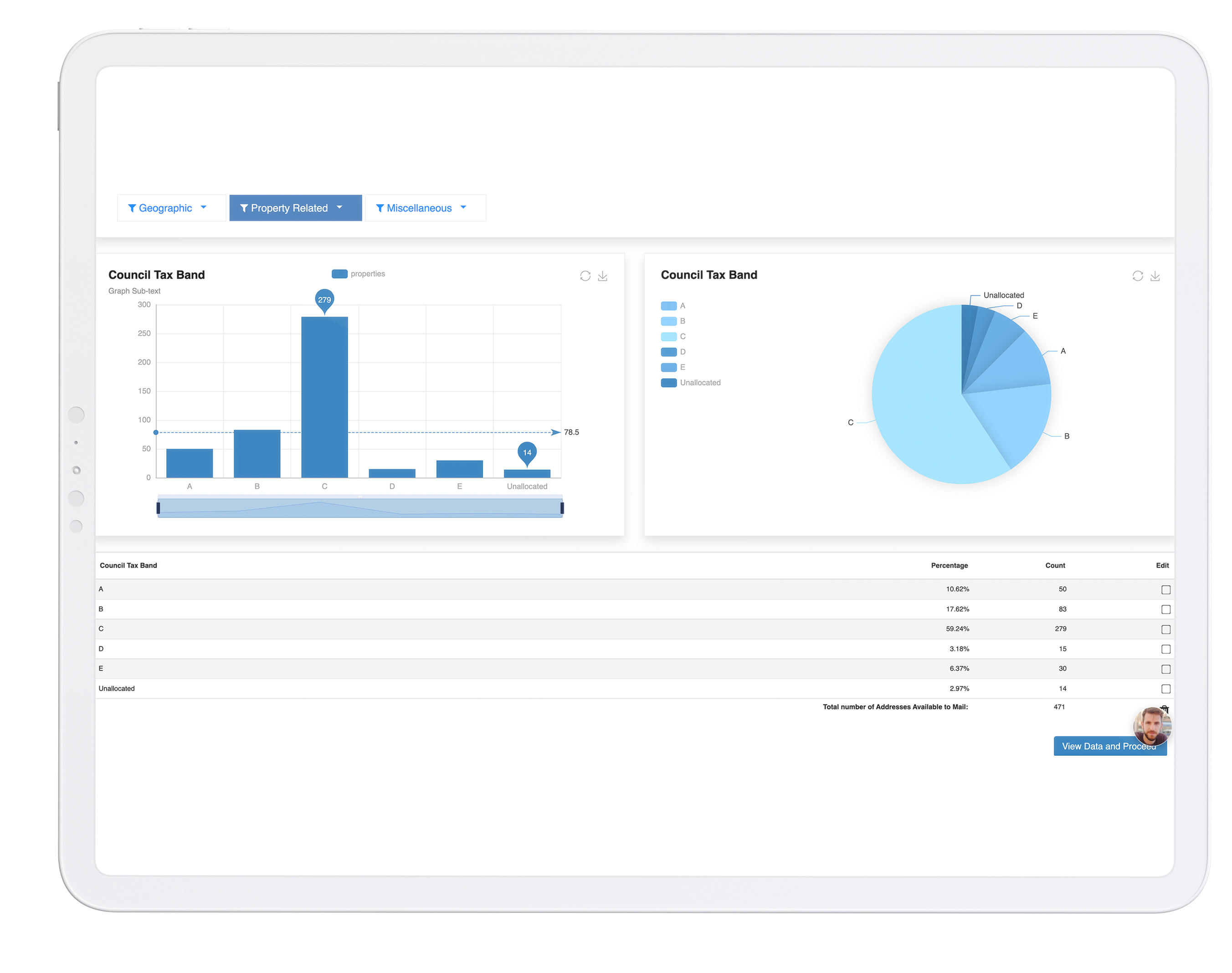The image size is (1232, 973).
Task: Check the edit box for band C
Action: point(1165,630)
